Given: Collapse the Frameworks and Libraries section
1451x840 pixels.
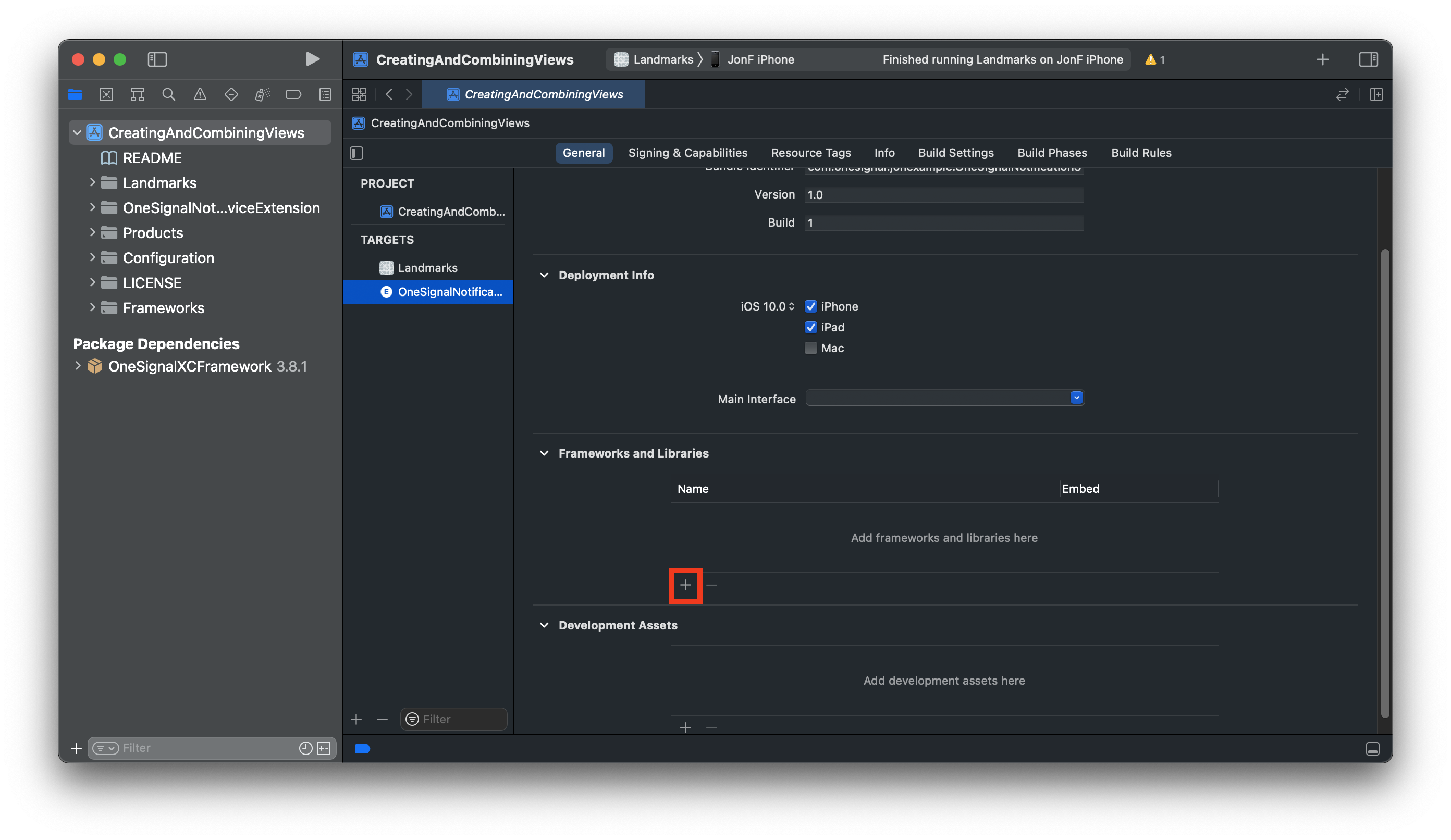Looking at the screenshot, I should [x=544, y=453].
